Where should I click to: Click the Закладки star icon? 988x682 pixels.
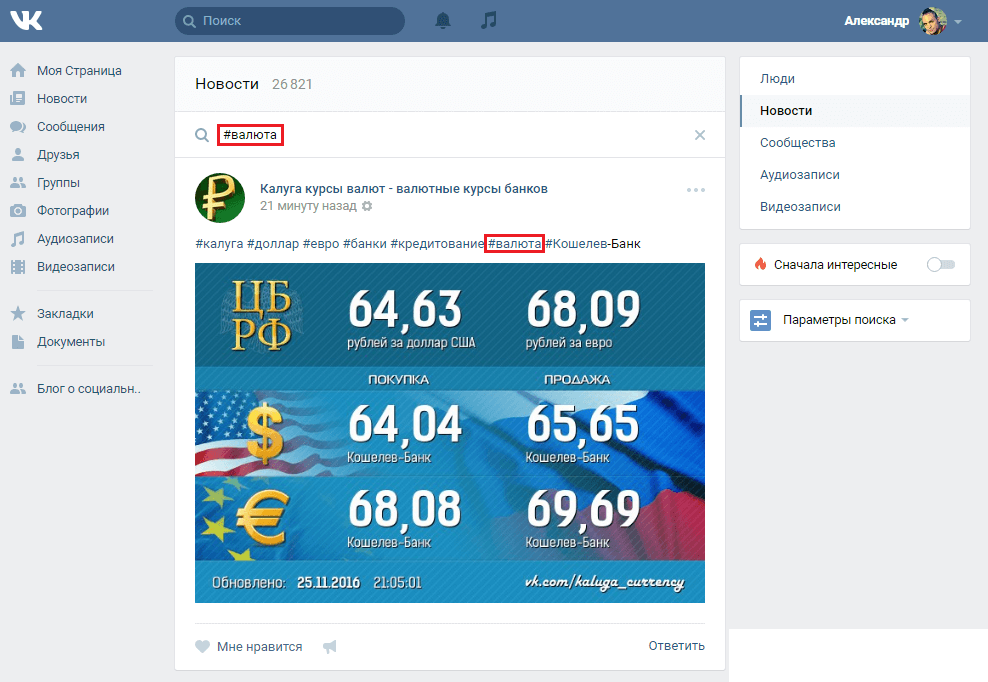coord(18,313)
